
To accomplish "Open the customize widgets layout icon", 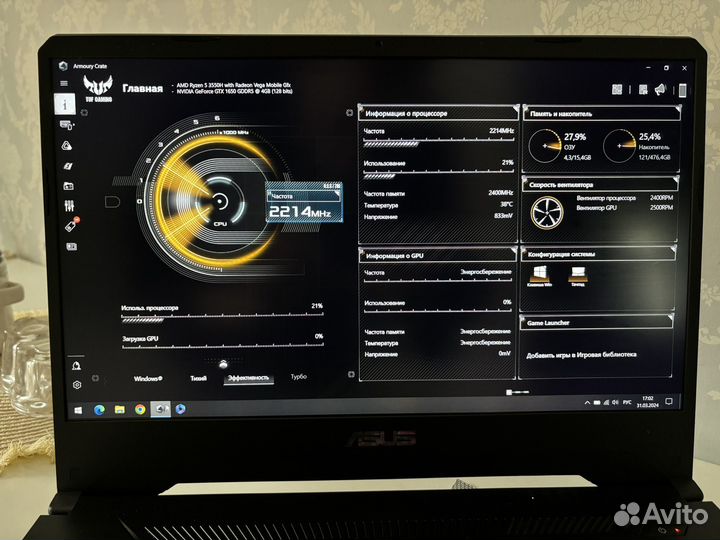I will (643, 90).
